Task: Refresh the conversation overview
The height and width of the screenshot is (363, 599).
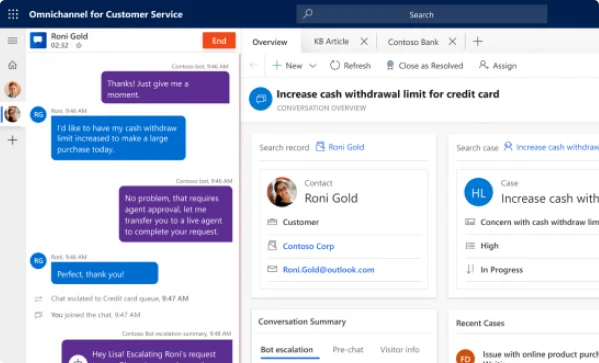Action: tap(350, 66)
